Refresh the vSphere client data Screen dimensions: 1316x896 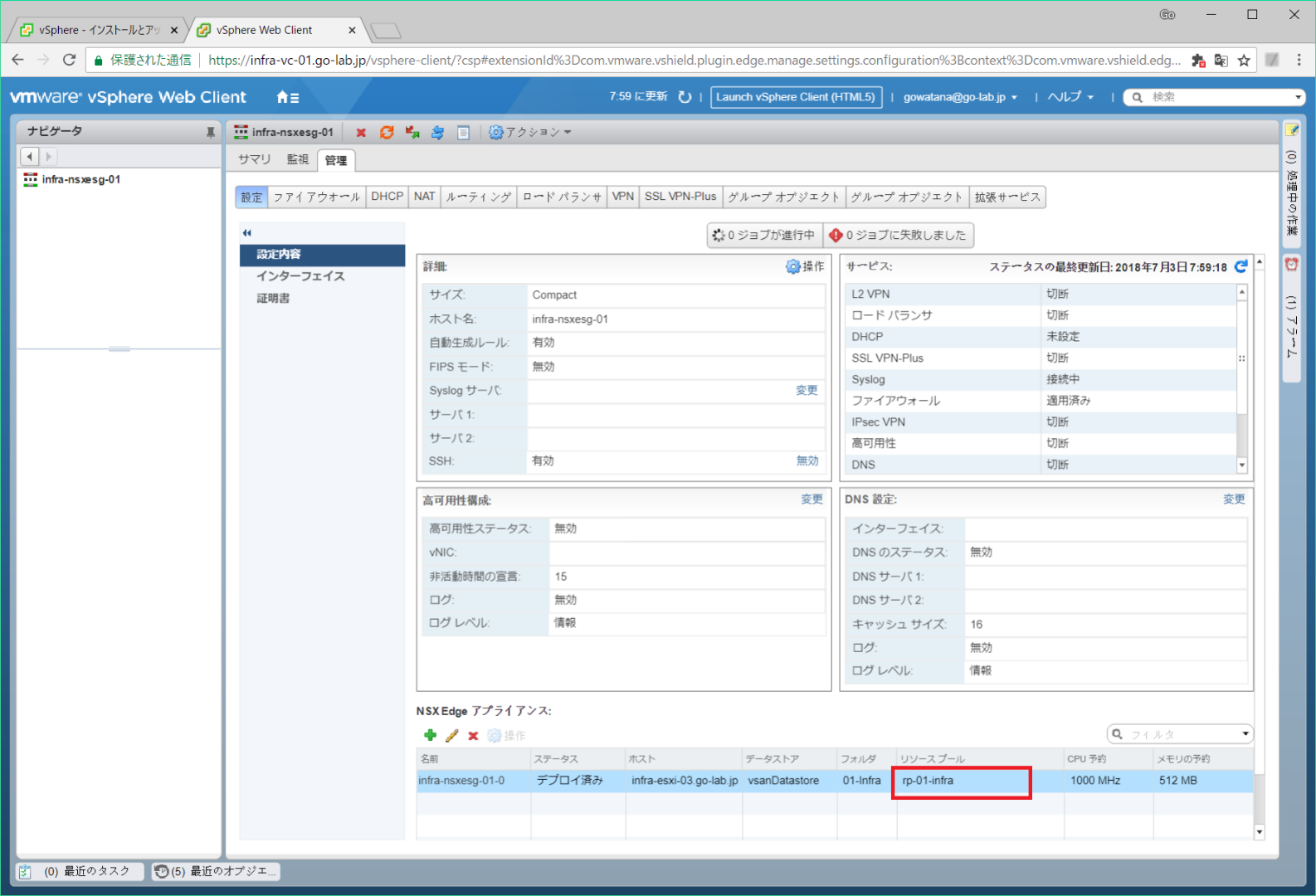click(685, 97)
